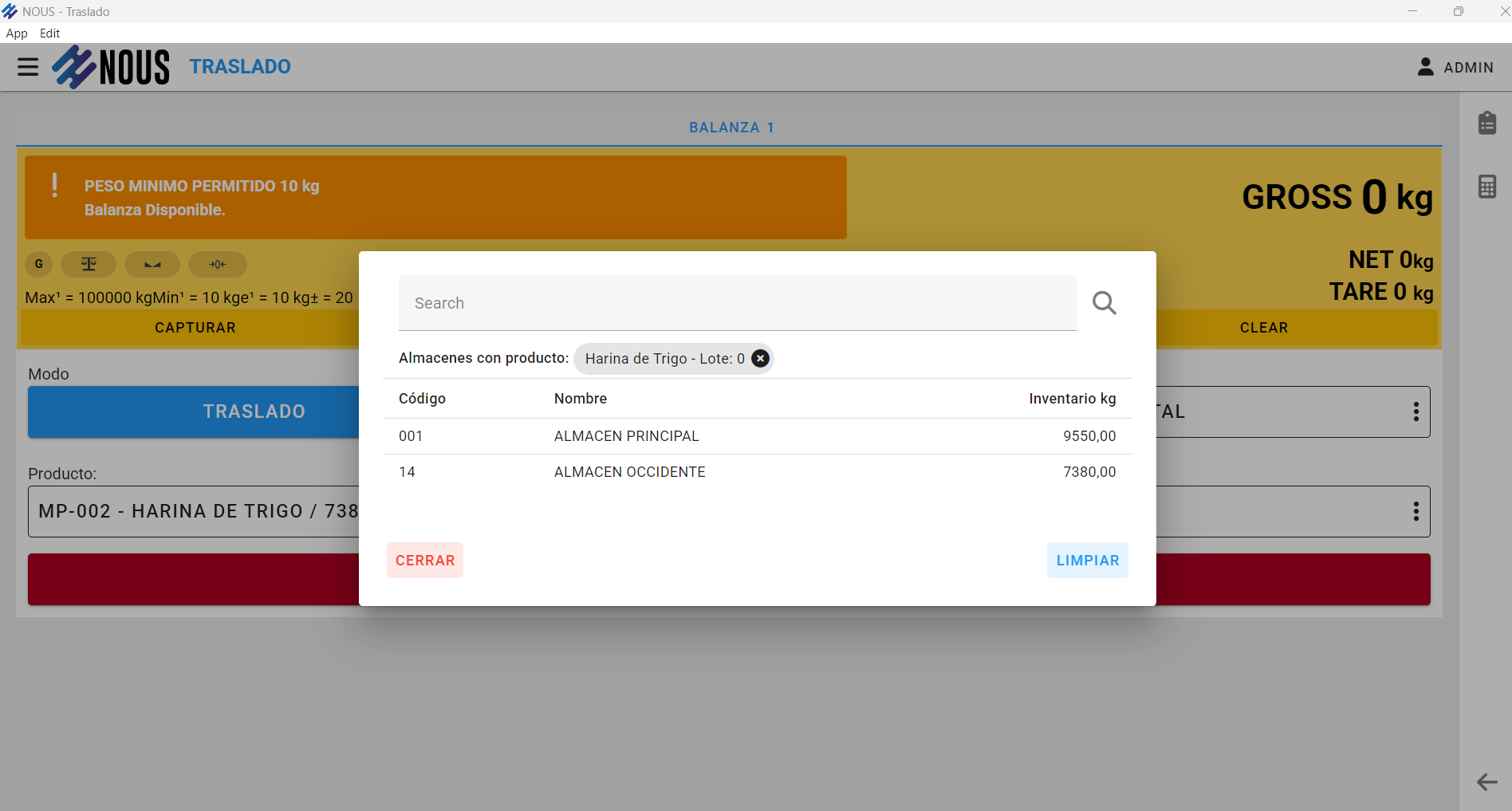Open the calculator icon in sidebar
Image resolution: width=1512 pixels, height=811 pixels.
1486,187
